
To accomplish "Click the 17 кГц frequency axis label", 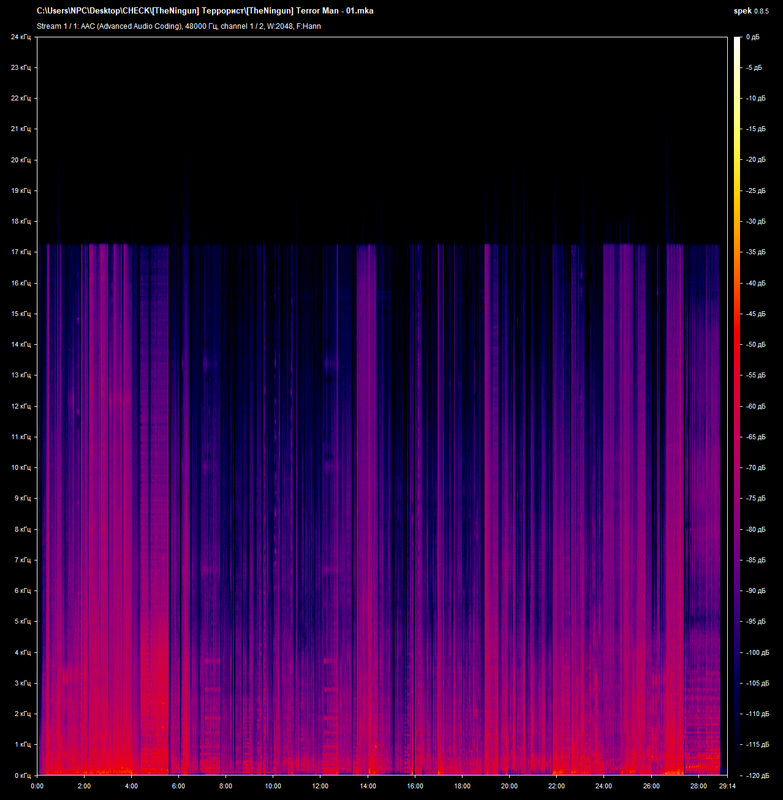I will (21, 252).
